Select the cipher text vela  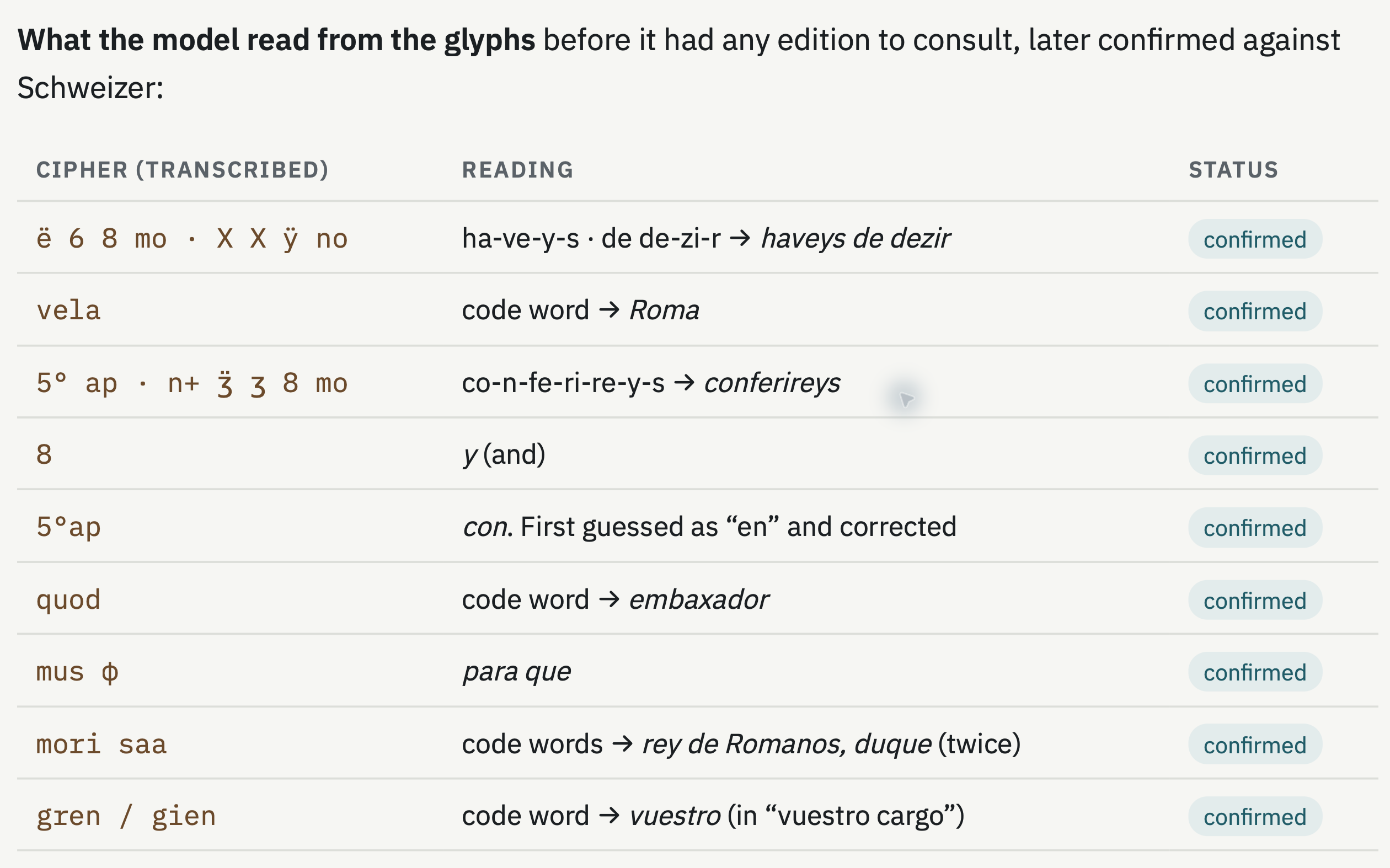click(68, 310)
